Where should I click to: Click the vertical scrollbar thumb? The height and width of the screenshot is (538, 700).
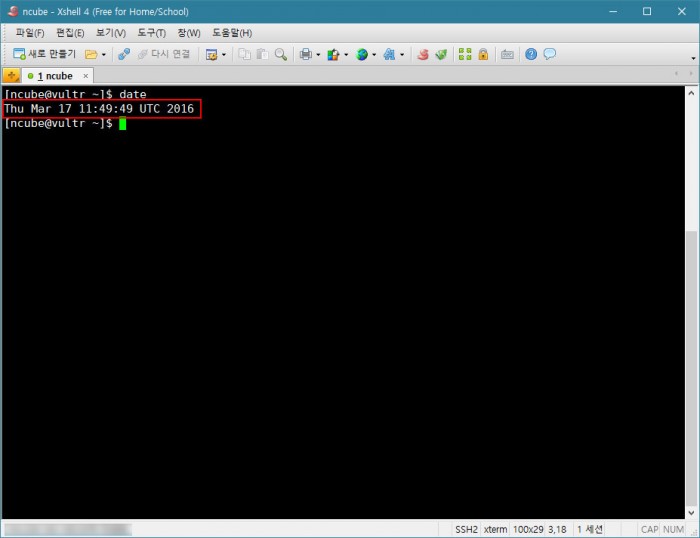tap(691, 368)
